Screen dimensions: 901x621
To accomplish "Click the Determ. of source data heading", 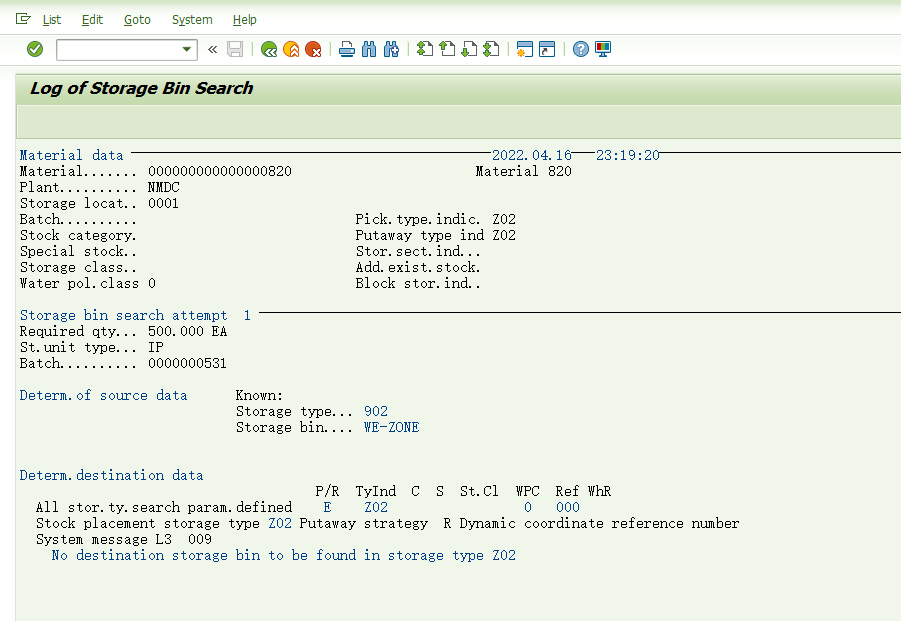I will tap(103, 395).
